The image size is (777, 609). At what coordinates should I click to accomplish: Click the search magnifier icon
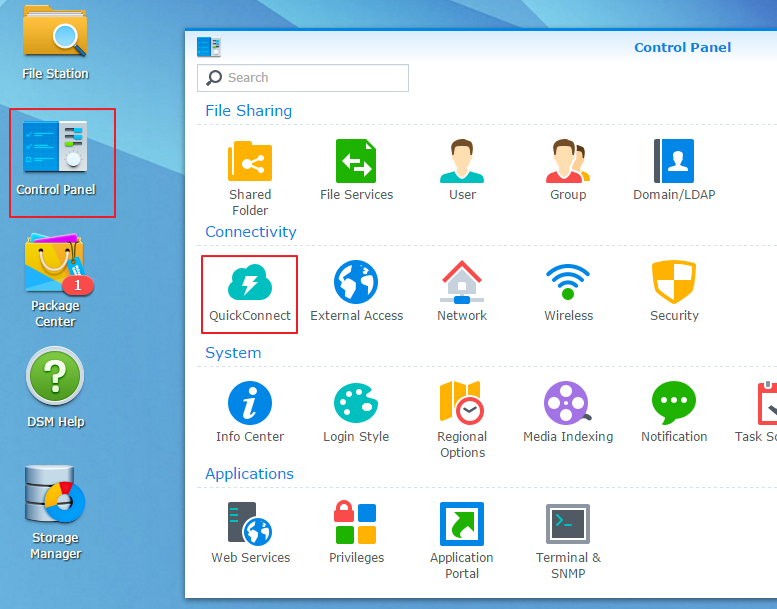[x=214, y=78]
